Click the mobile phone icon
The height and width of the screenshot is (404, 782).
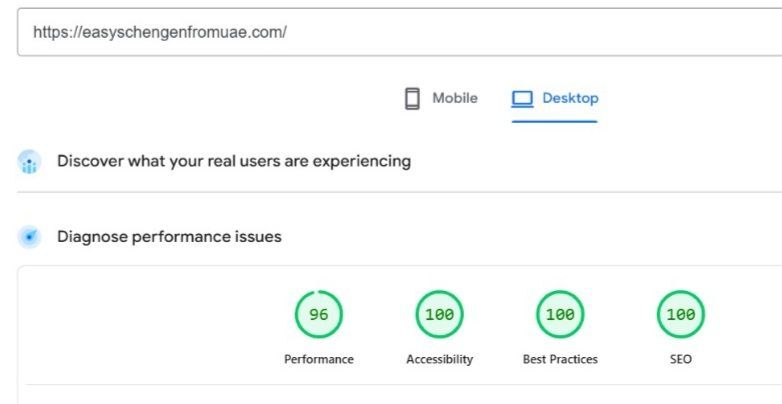point(412,99)
